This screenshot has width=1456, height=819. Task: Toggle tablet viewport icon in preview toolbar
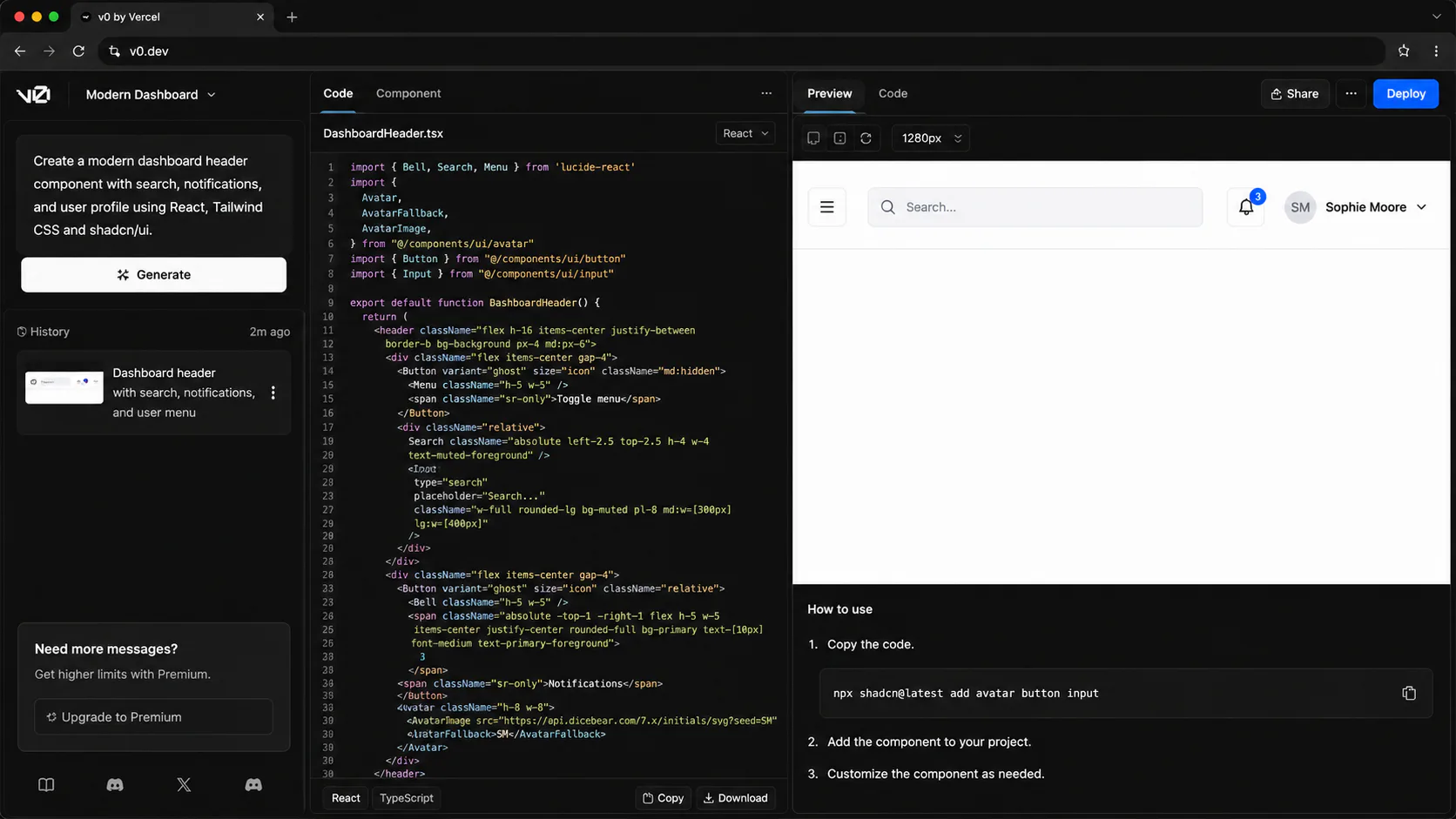click(x=839, y=138)
